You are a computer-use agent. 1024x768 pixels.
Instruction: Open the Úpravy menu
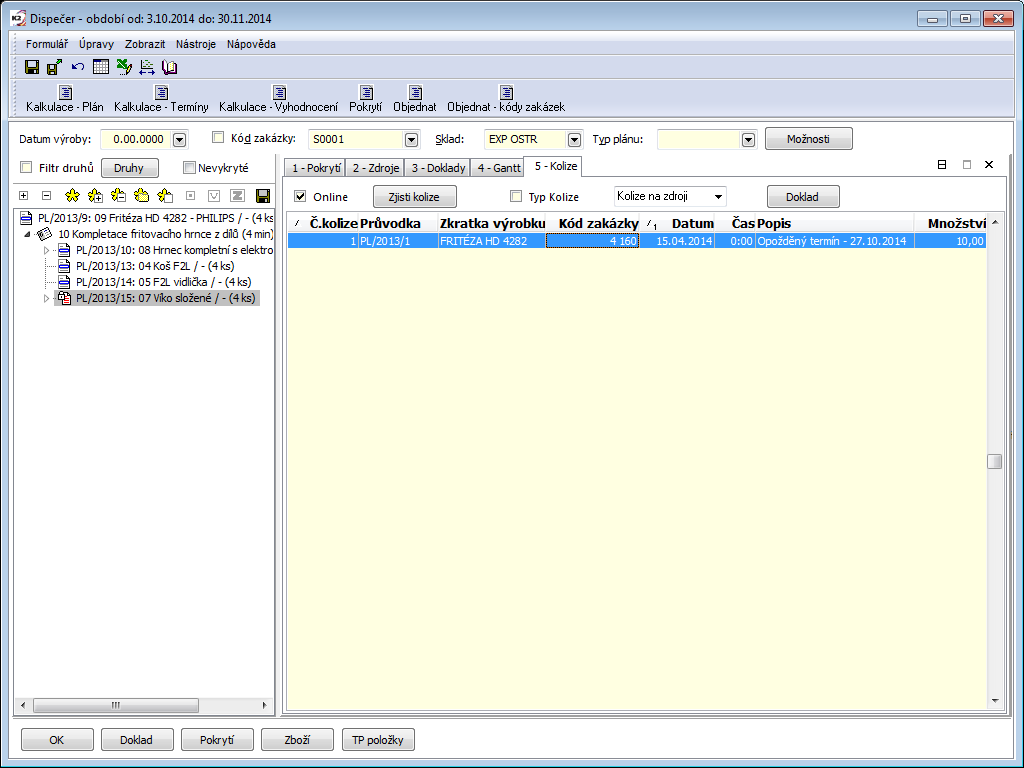[96, 44]
